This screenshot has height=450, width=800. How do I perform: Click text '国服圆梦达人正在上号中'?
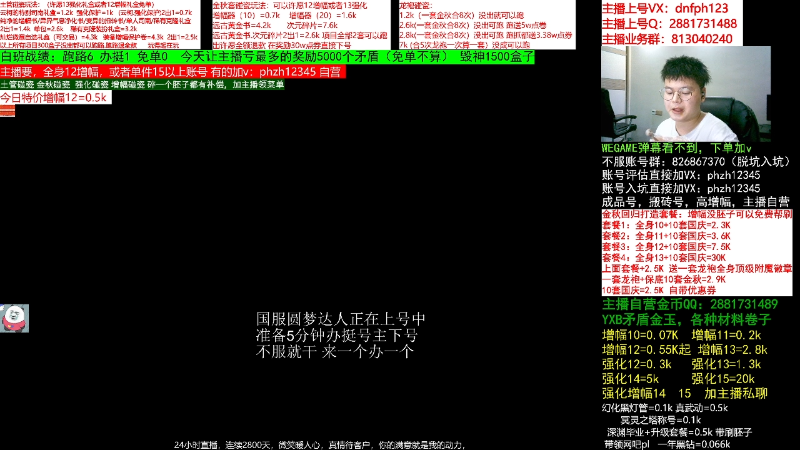(x=340, y=319)
